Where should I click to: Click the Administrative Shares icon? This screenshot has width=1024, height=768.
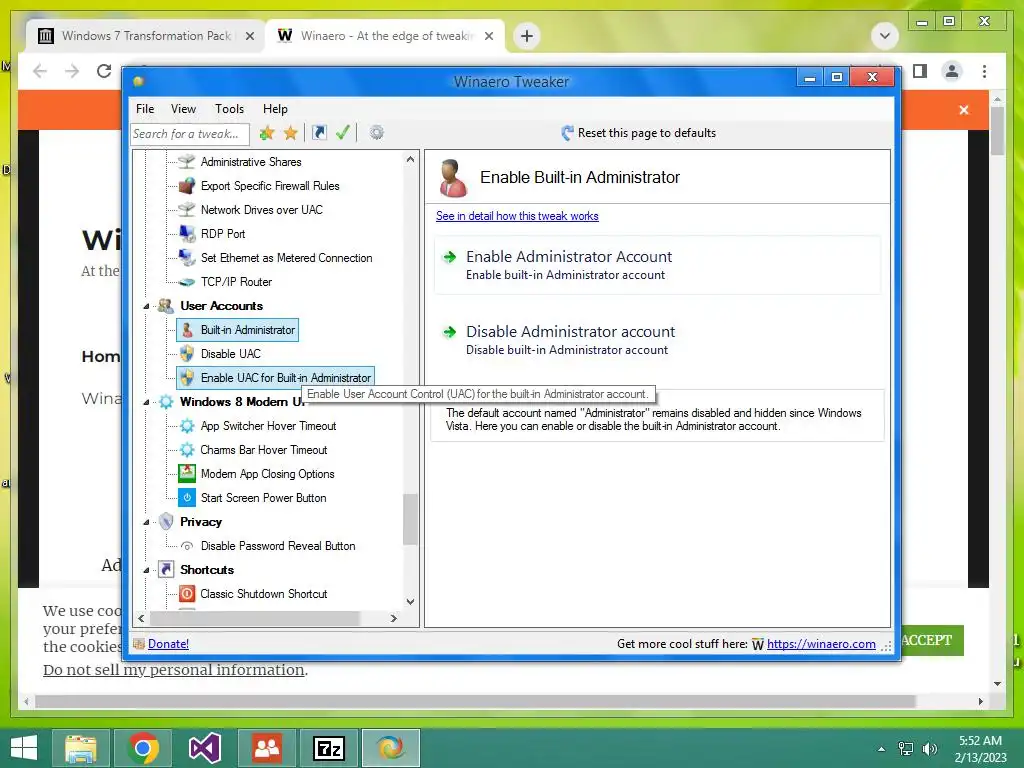[x=187, y=161]
